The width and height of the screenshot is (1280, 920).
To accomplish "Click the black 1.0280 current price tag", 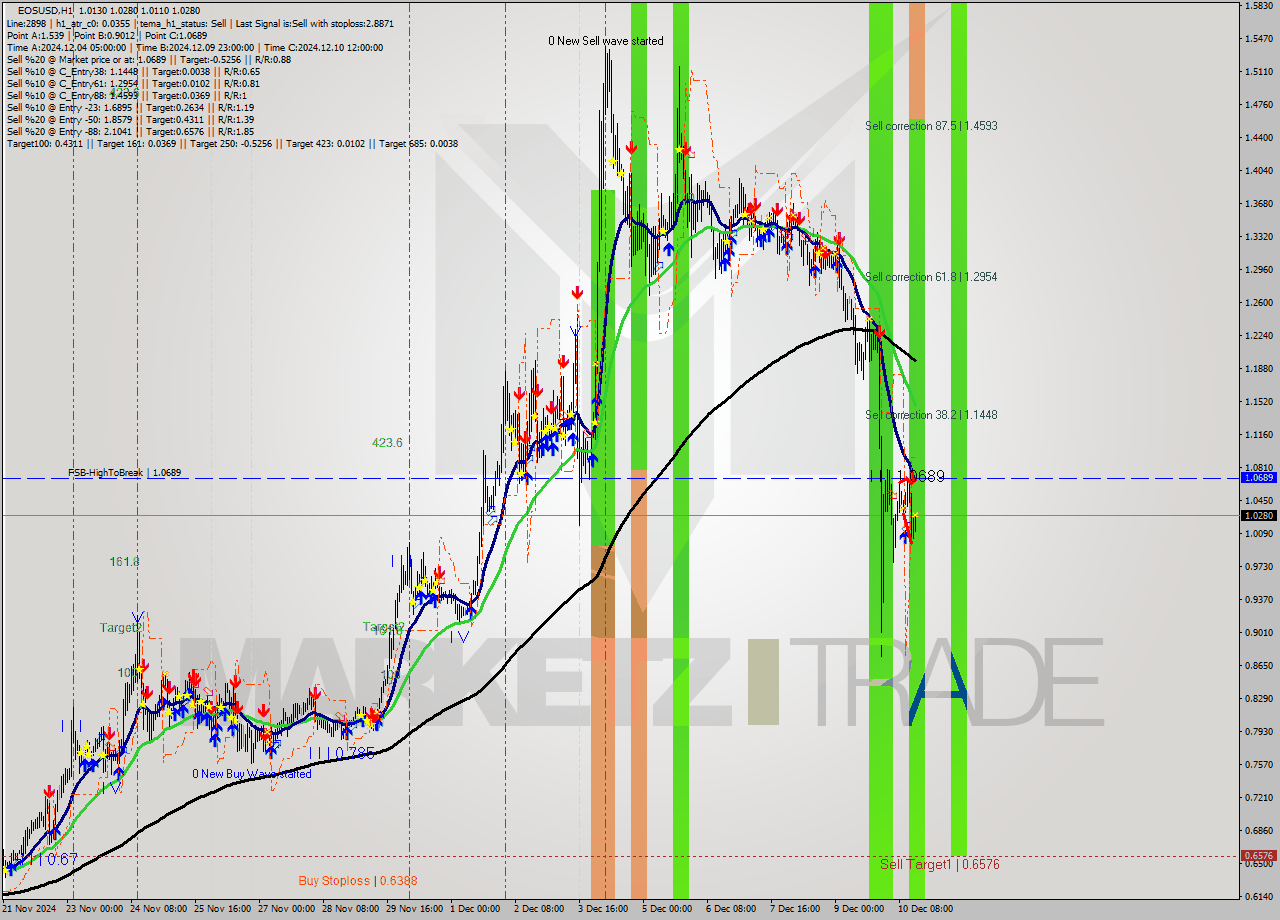I will (1258, 515).
